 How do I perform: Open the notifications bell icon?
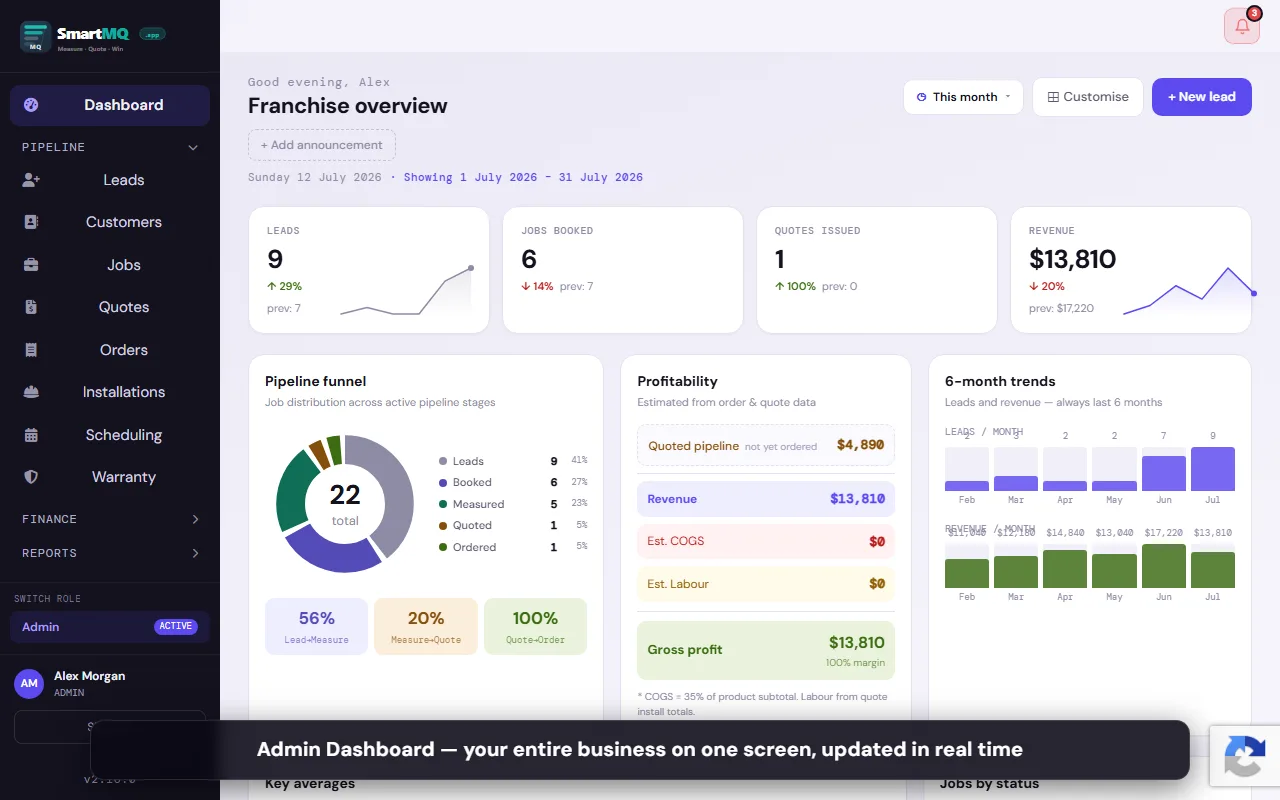[x=1242, y=26]
